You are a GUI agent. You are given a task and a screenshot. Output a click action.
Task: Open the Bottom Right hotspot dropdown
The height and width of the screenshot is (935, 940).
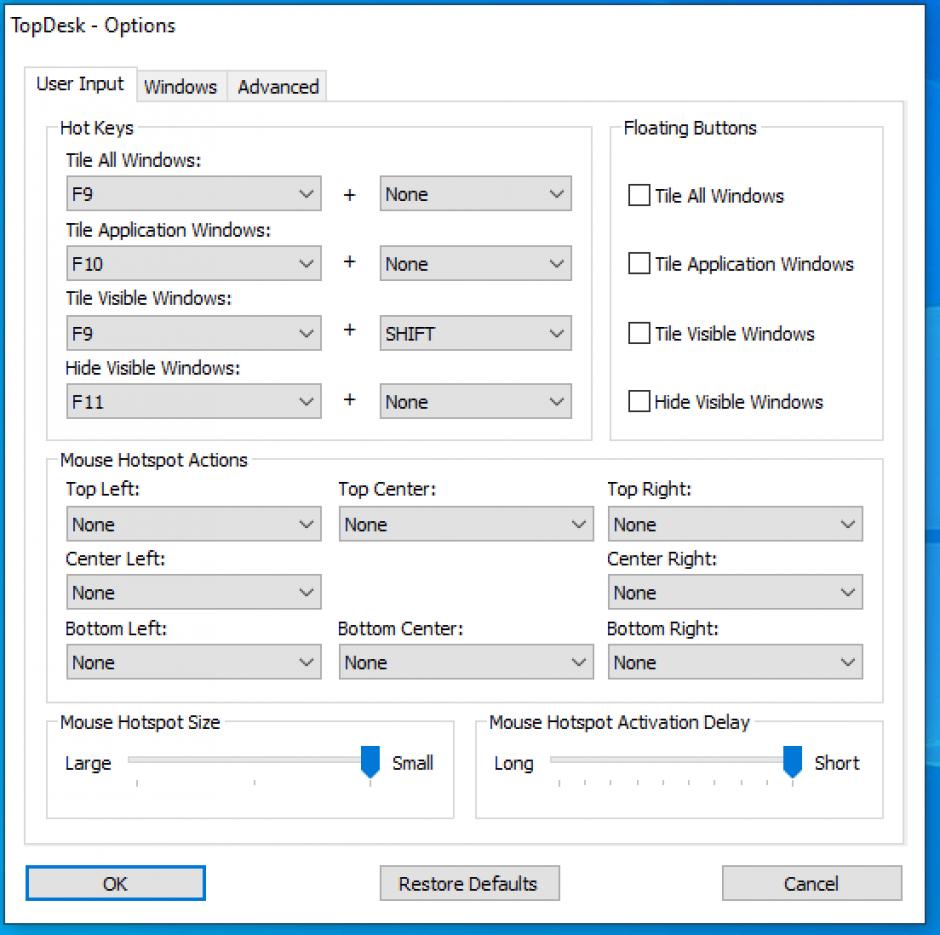click(735, 662)
